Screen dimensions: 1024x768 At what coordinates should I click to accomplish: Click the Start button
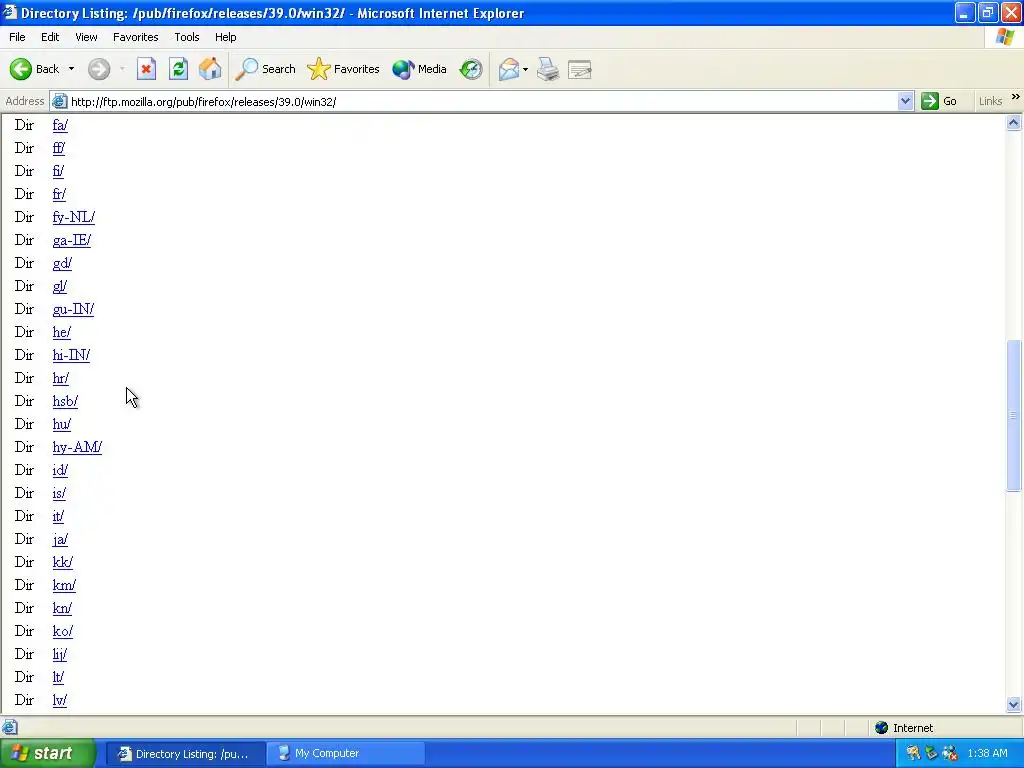[x=47, y=754]
